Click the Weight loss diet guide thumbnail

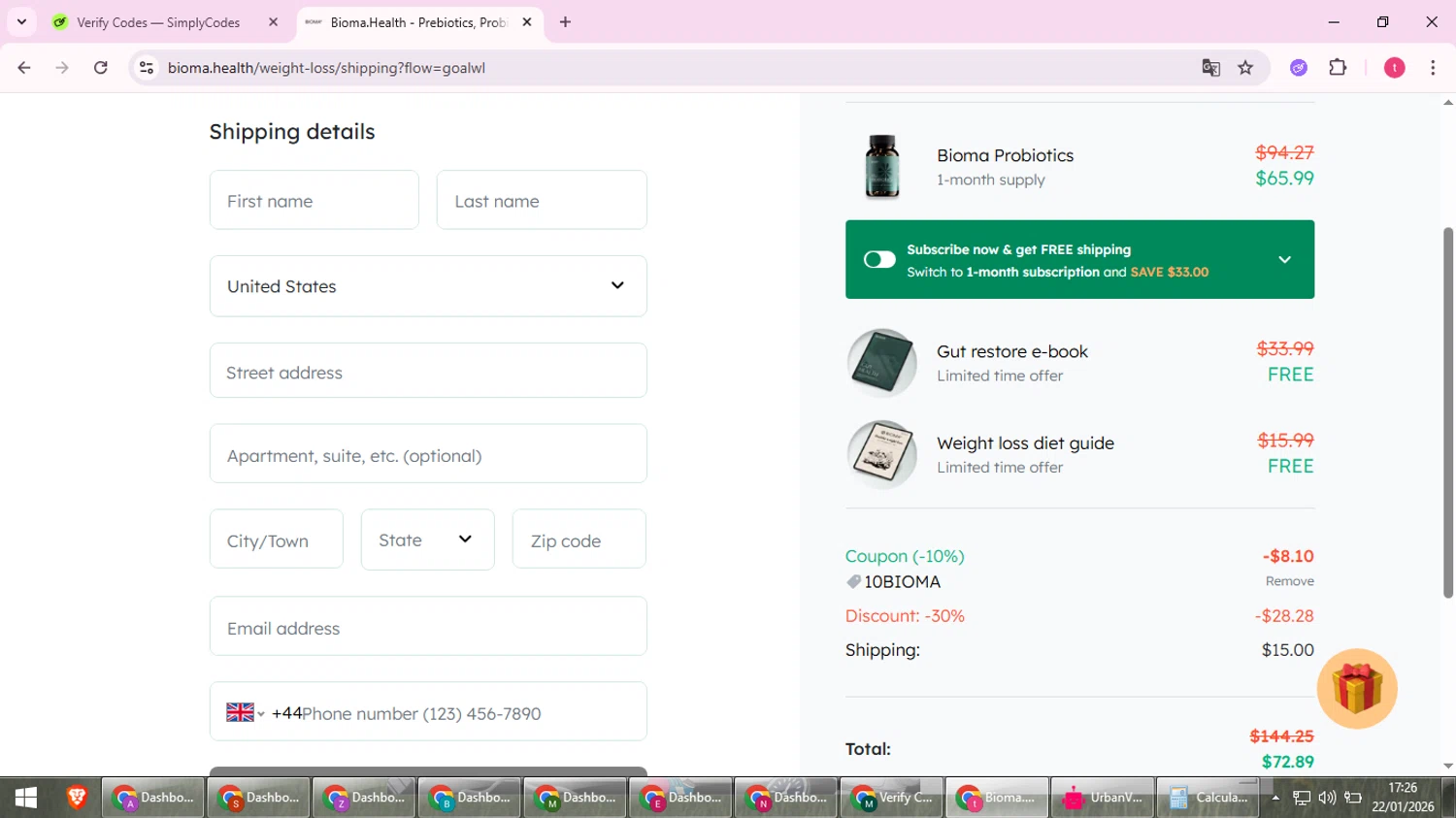tap(881, 454)
